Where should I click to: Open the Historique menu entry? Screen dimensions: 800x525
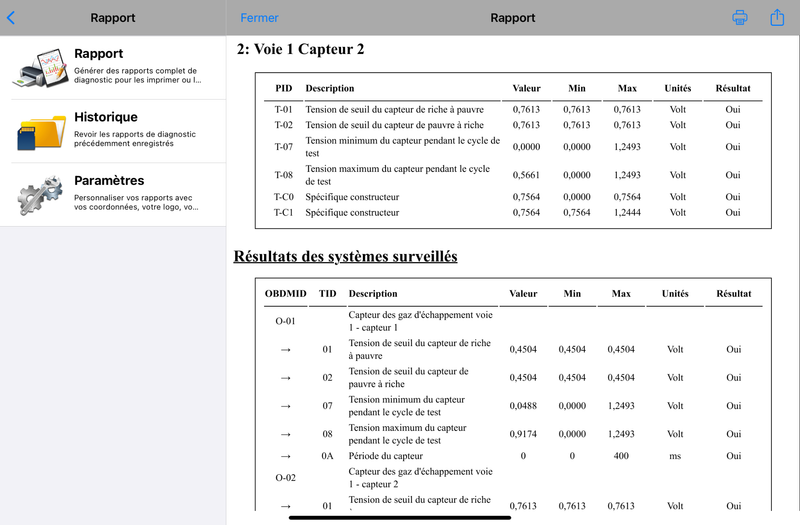tap(113, 131)
